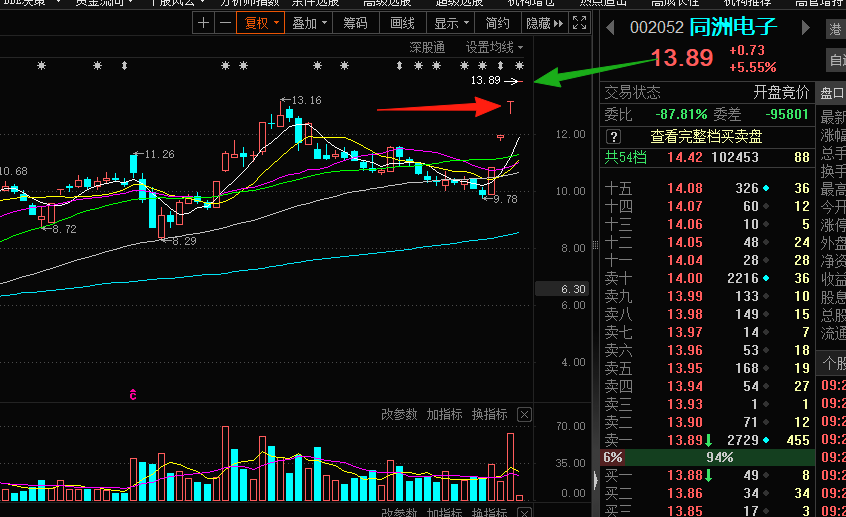Viewport: 846px width, 517px height.
Task: Open the 设置均线 moving average dropdown
Action: (494, 47)
